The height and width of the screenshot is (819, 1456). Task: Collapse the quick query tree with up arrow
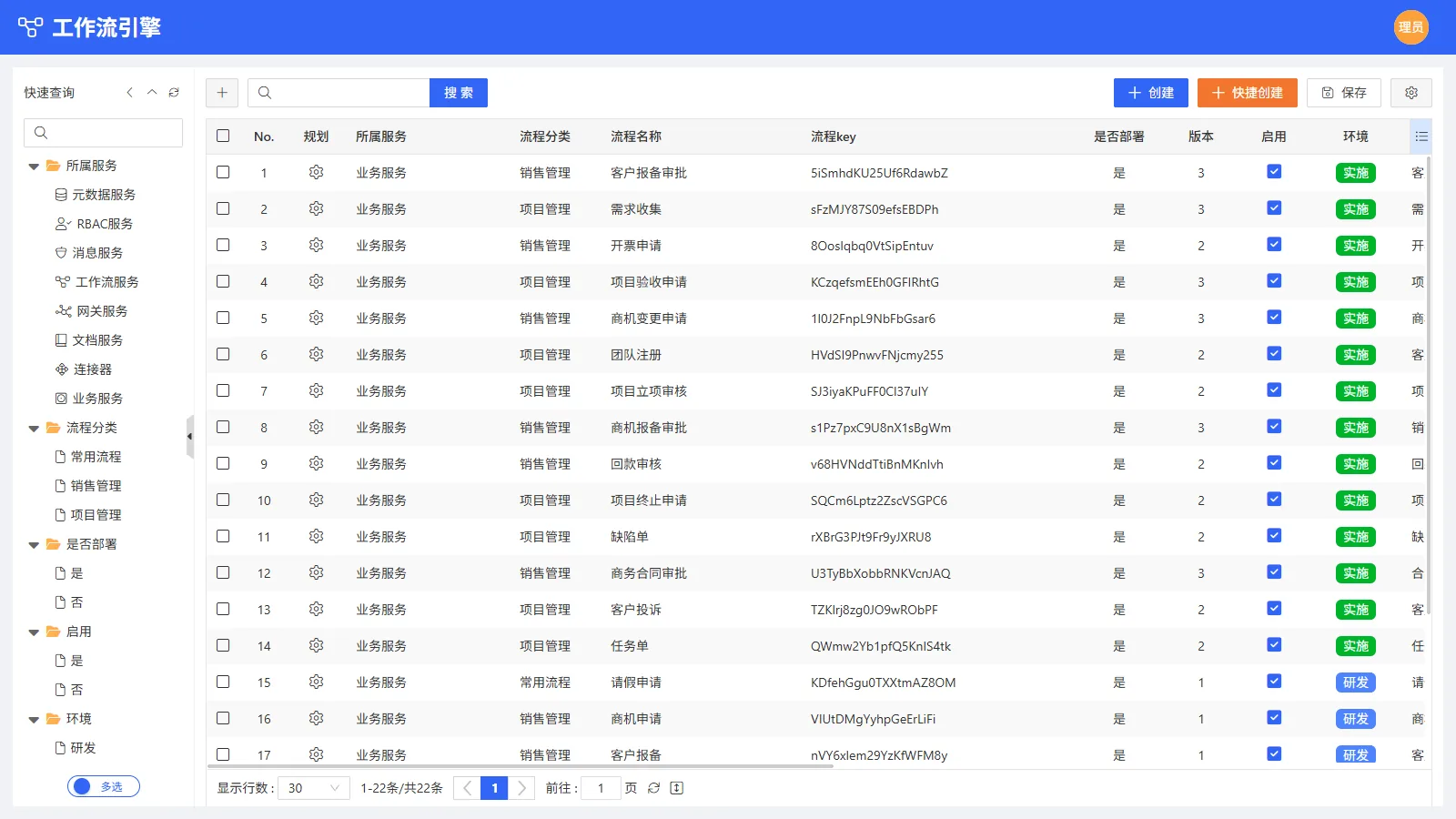pyautogui.click(x=152, y=93)
